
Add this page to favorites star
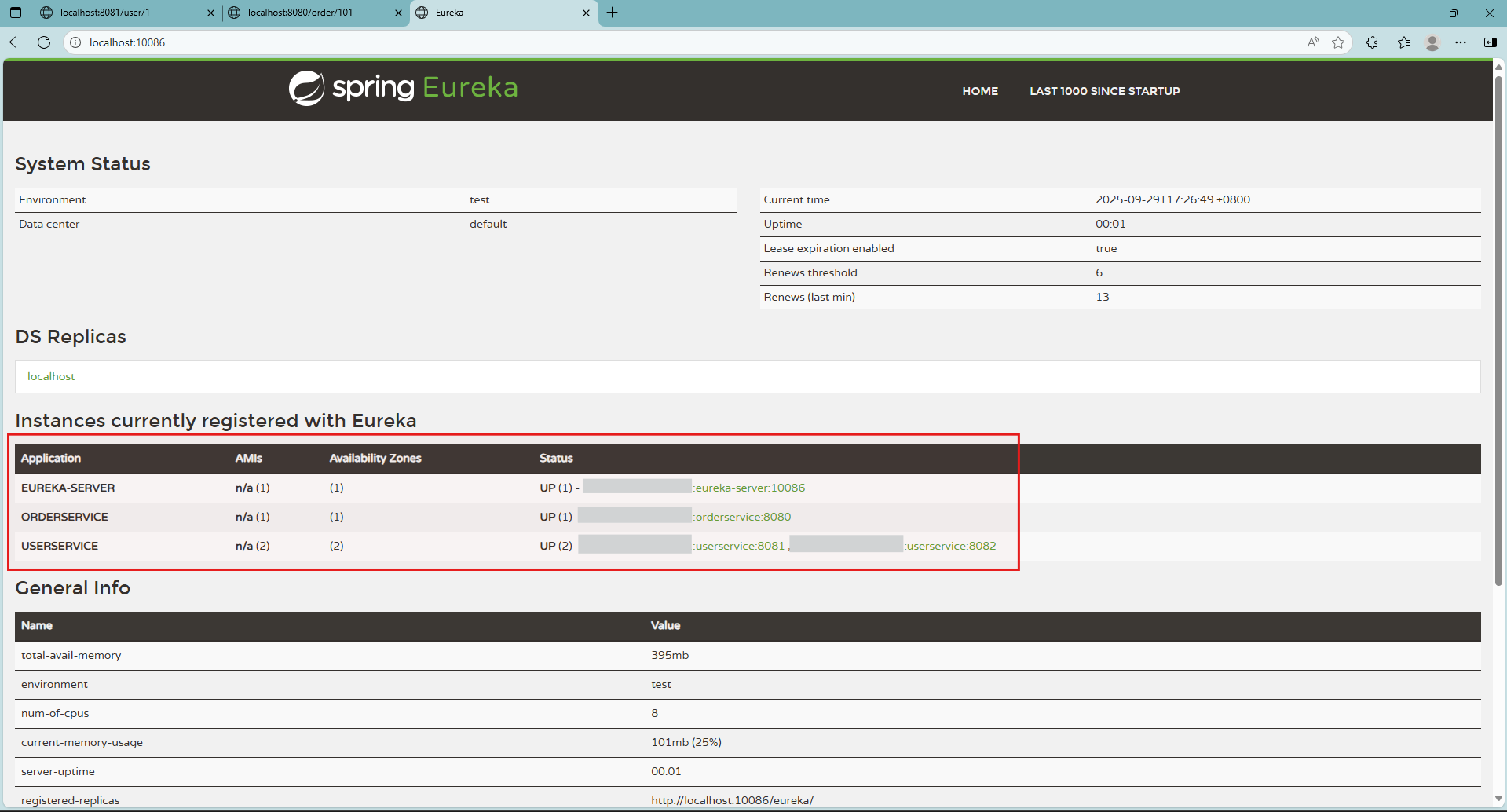click(x=1338, y=42)
